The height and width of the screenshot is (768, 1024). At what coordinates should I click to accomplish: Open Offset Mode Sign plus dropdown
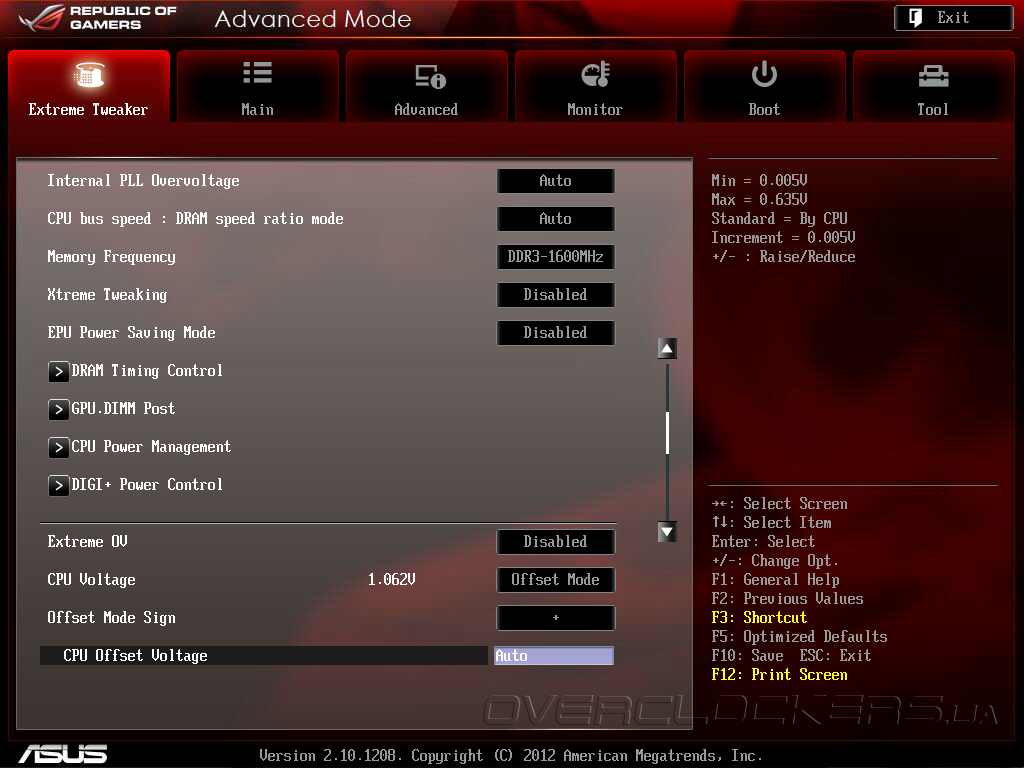click(556, 617)
